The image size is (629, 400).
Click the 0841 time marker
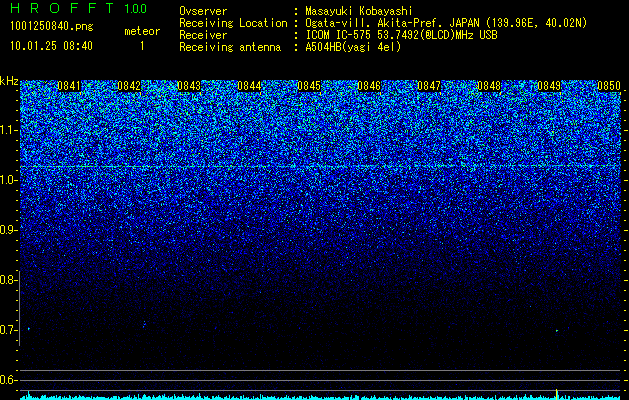[x=69, y=86]
